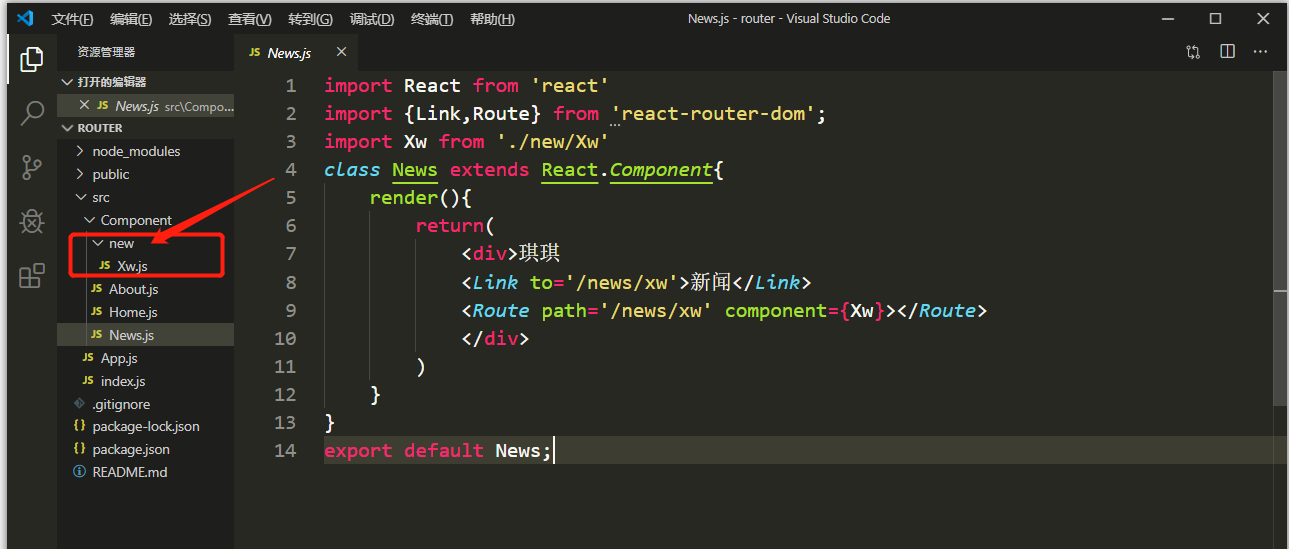
Task: Open the 查看(V) menu
Action: point(250,19)
